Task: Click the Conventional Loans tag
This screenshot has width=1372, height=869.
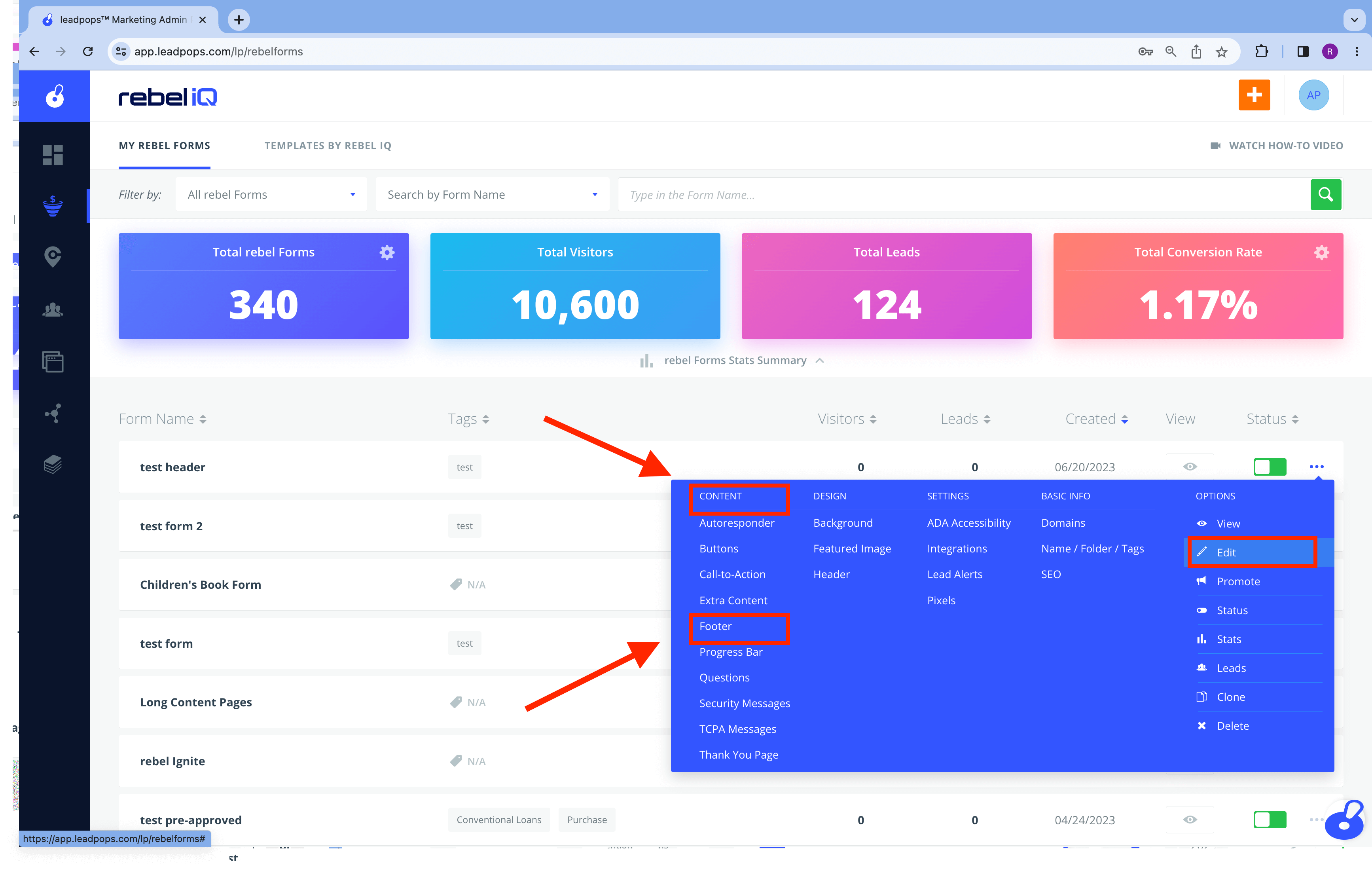Action: (498, 820)
